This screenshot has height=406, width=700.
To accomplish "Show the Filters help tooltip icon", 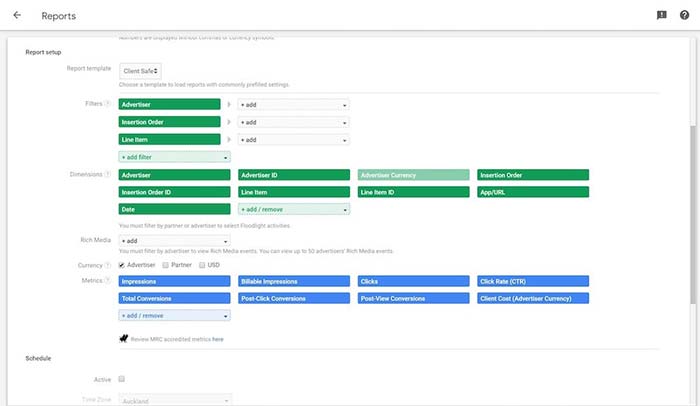I will [x=107, y=104].
